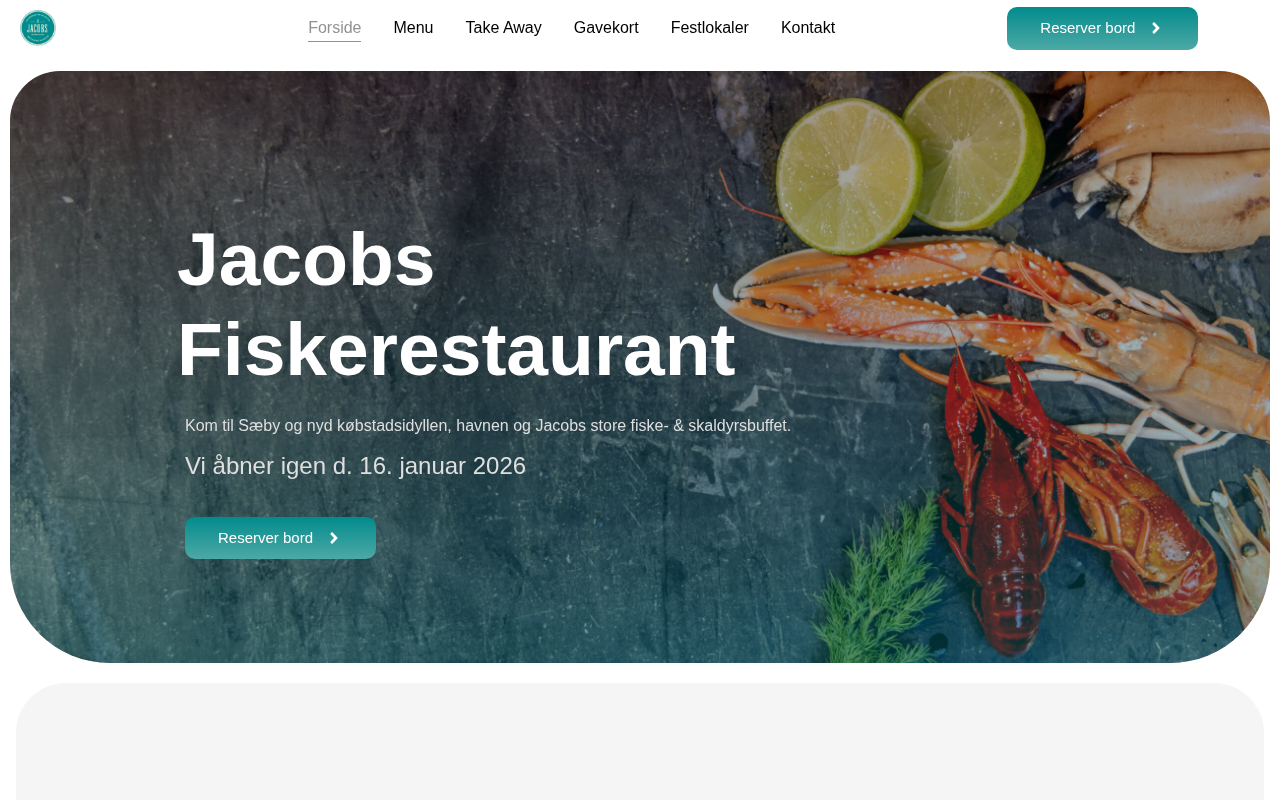Click the chevron arrow in hero Reserver bord

pos(334,538)
